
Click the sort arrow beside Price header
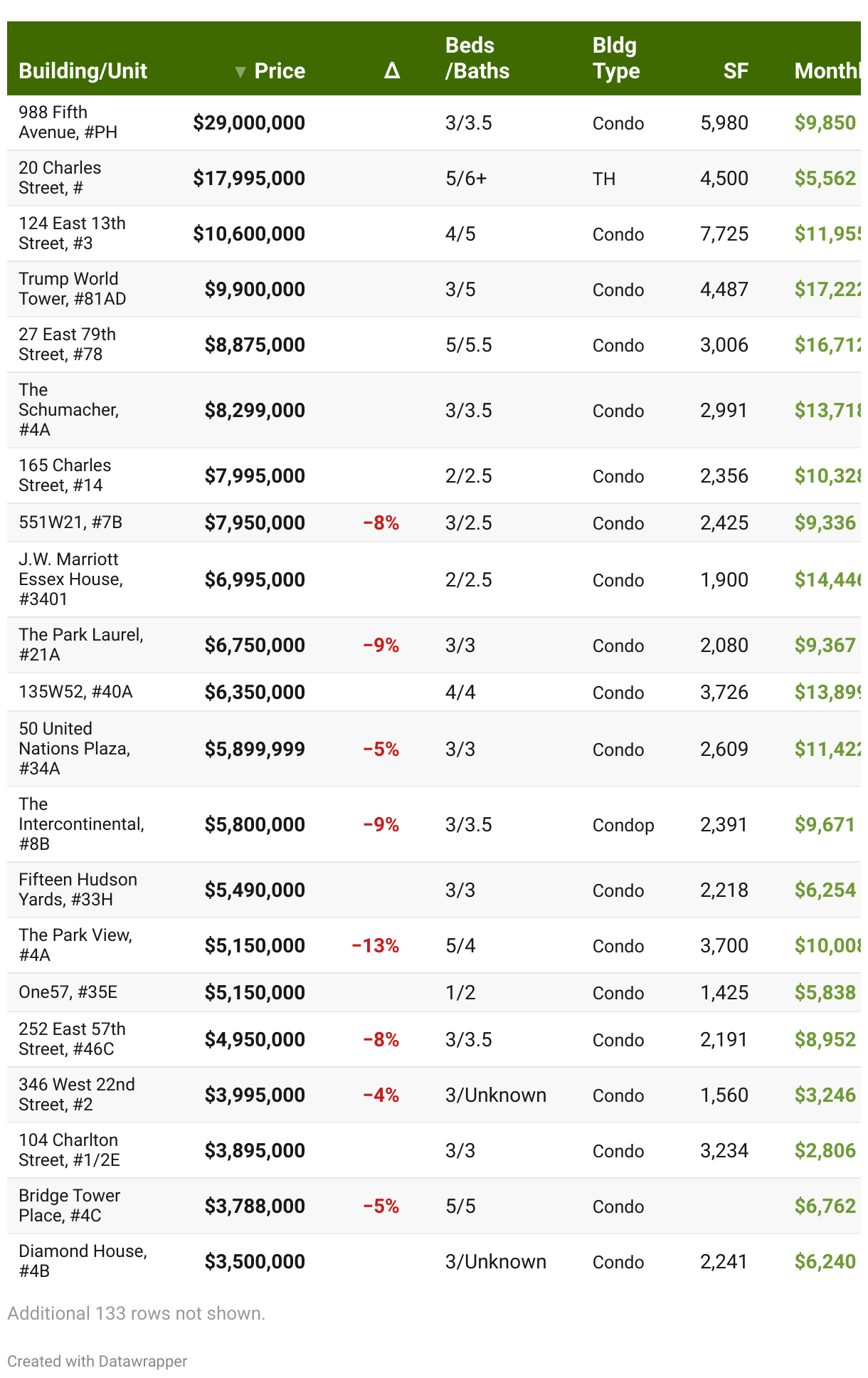(x=240, y=72)
